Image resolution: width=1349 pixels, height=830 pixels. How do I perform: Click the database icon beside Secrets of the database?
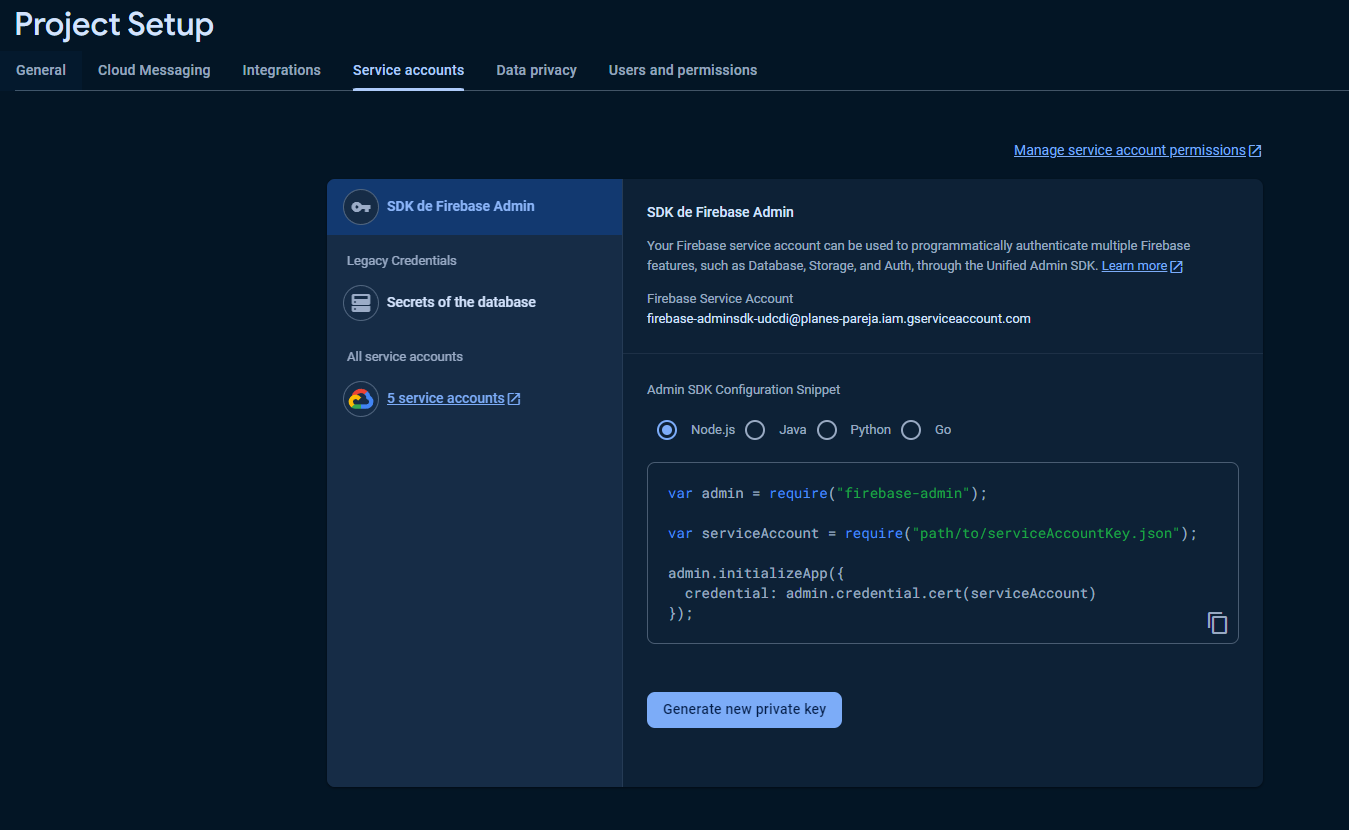tap(361, 303)
